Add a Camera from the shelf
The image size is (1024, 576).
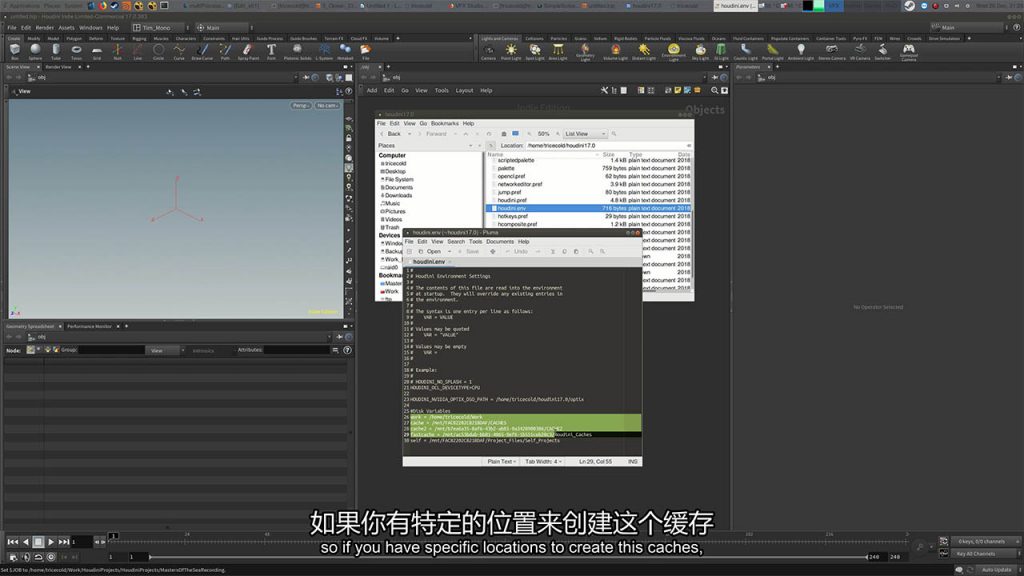point(488,51)
